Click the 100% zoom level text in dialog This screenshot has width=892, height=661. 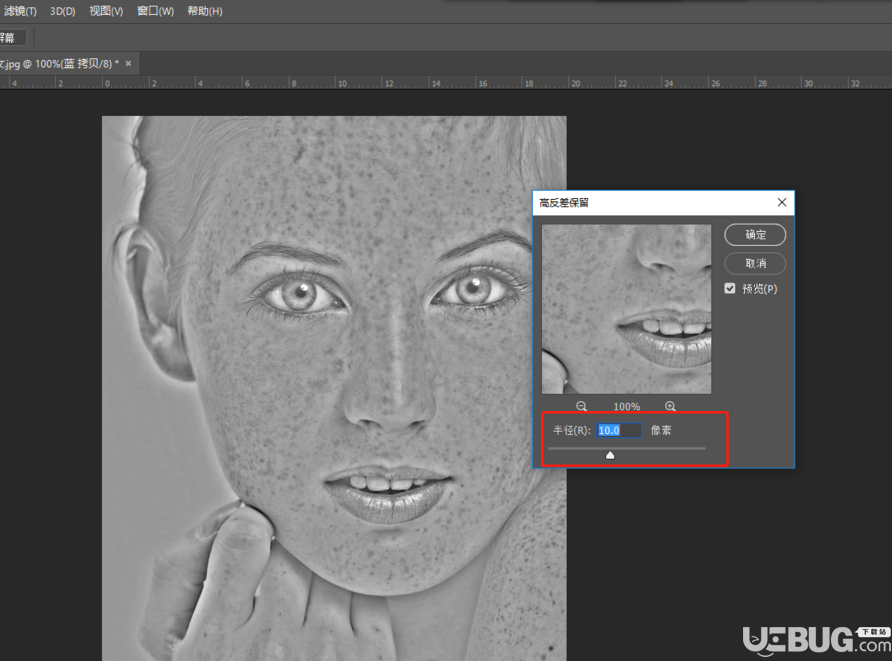[x=626, y=407]
